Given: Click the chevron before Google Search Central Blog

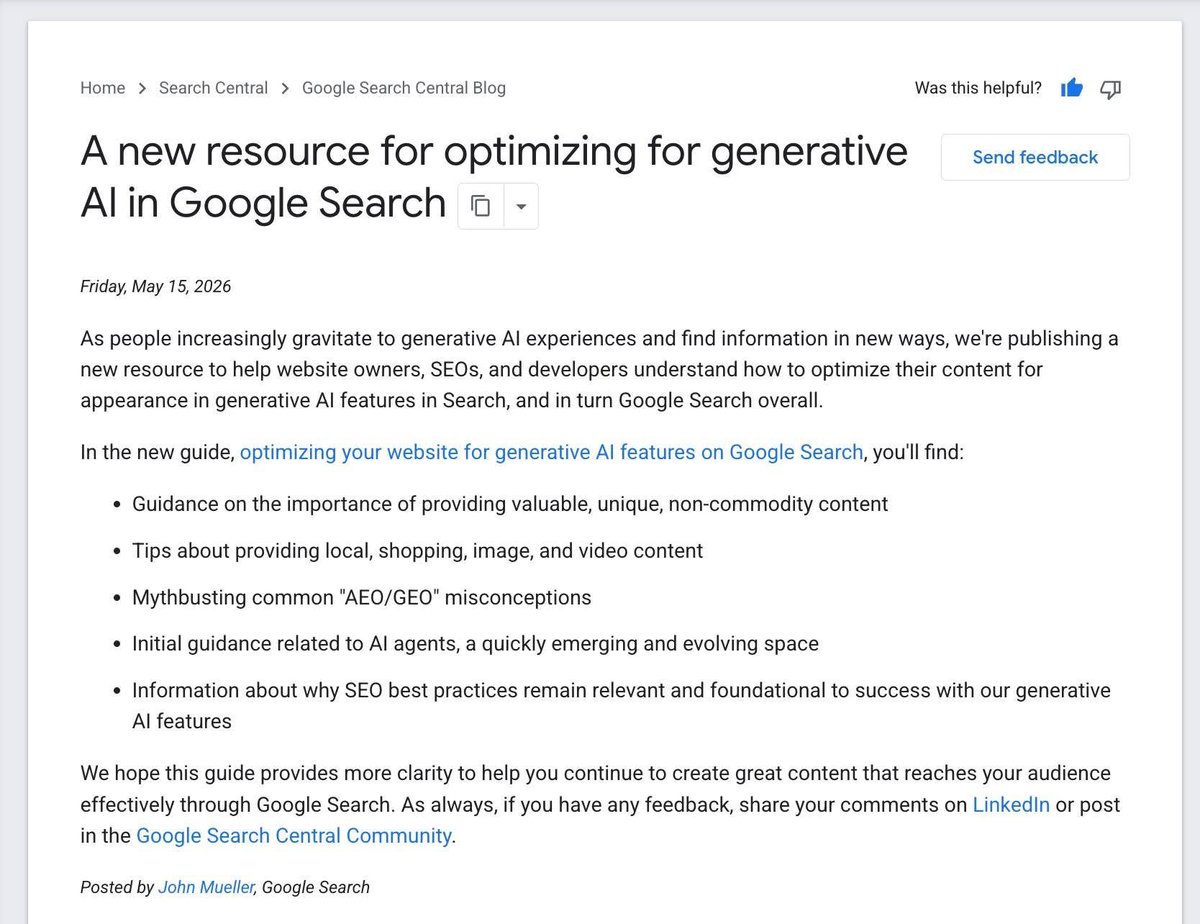Looking at the screenshot, I should click(x=285, y=88).
